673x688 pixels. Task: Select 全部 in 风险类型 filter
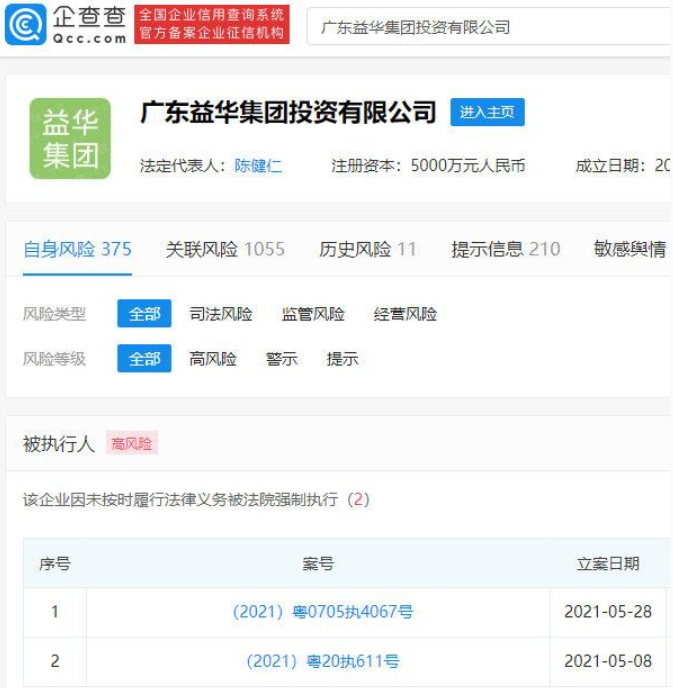click(x=144, y=314)
